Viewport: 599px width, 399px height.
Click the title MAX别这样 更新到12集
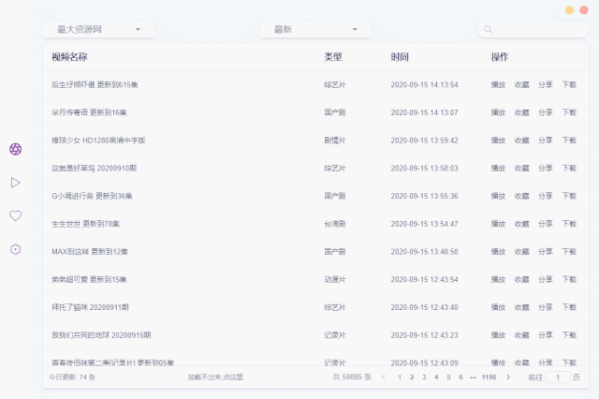point(90,251)
